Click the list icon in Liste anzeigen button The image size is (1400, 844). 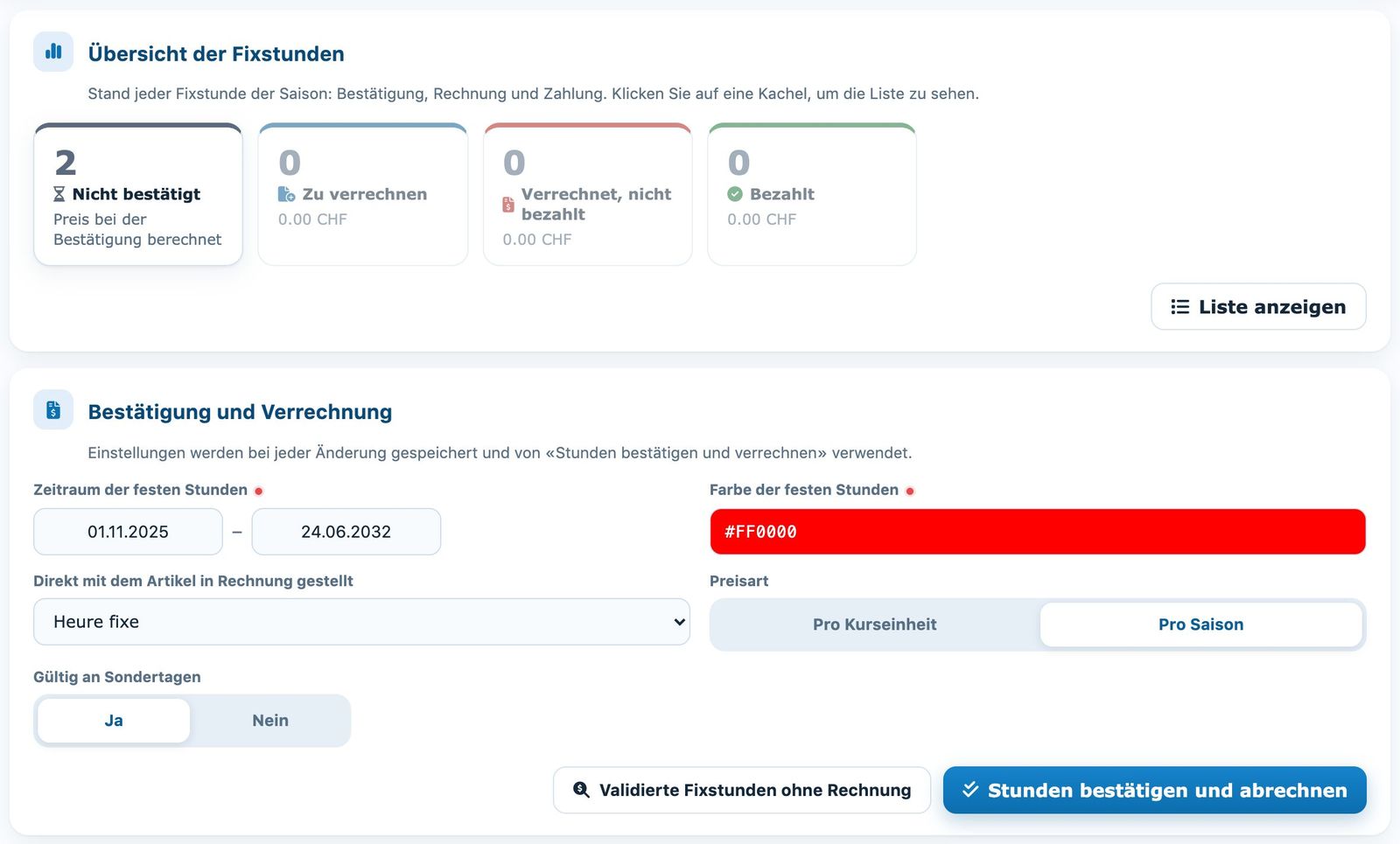tap(1180, 307)
